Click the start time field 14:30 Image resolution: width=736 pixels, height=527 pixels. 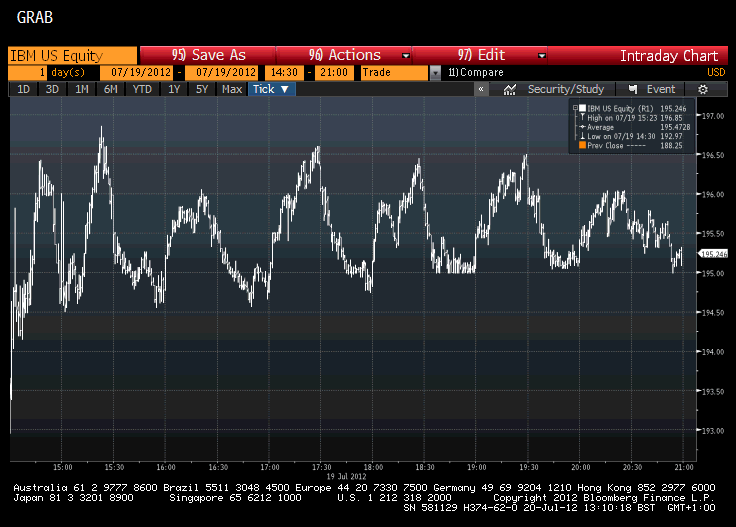[284, 73]
